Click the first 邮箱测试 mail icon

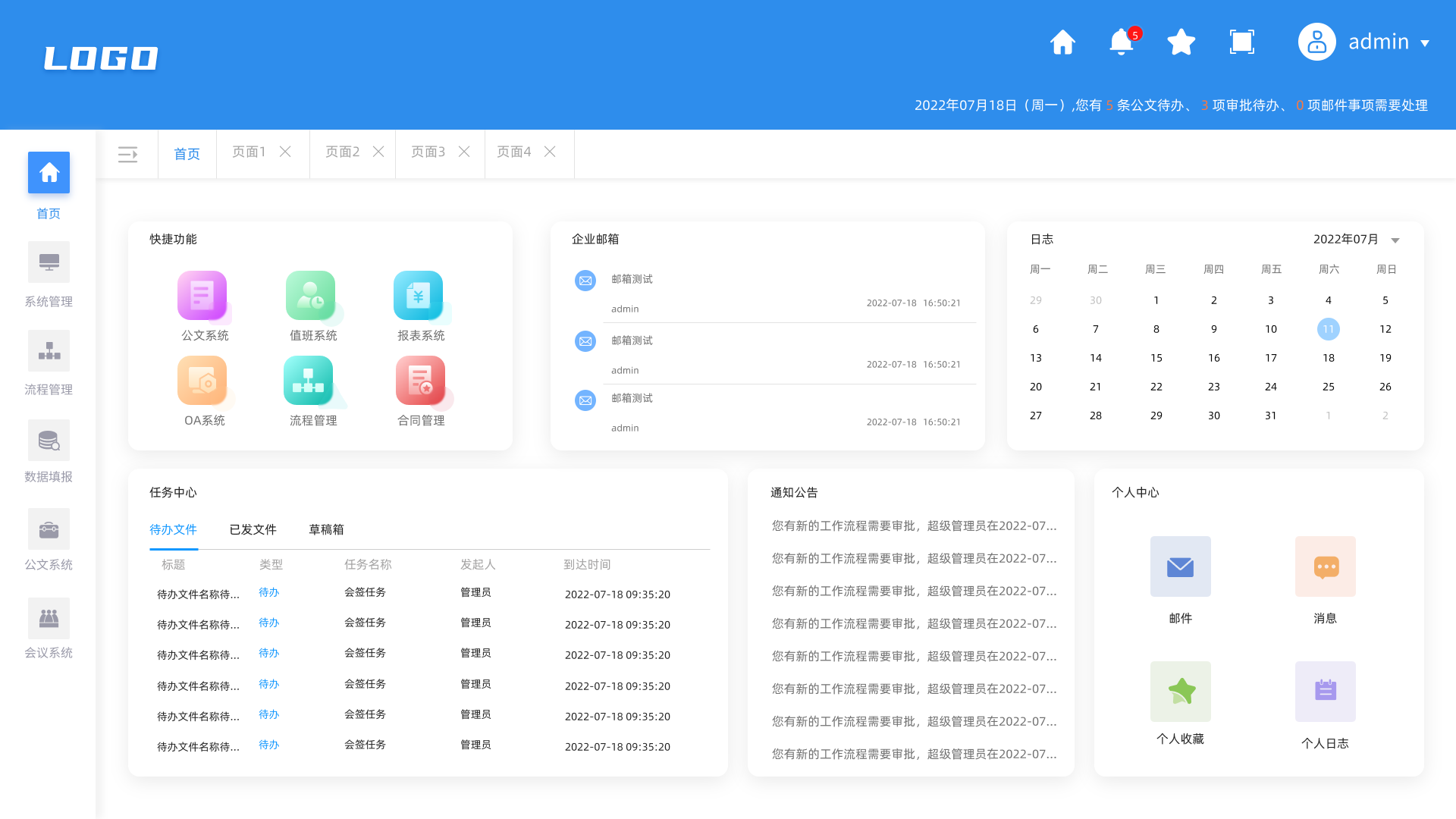585,281
